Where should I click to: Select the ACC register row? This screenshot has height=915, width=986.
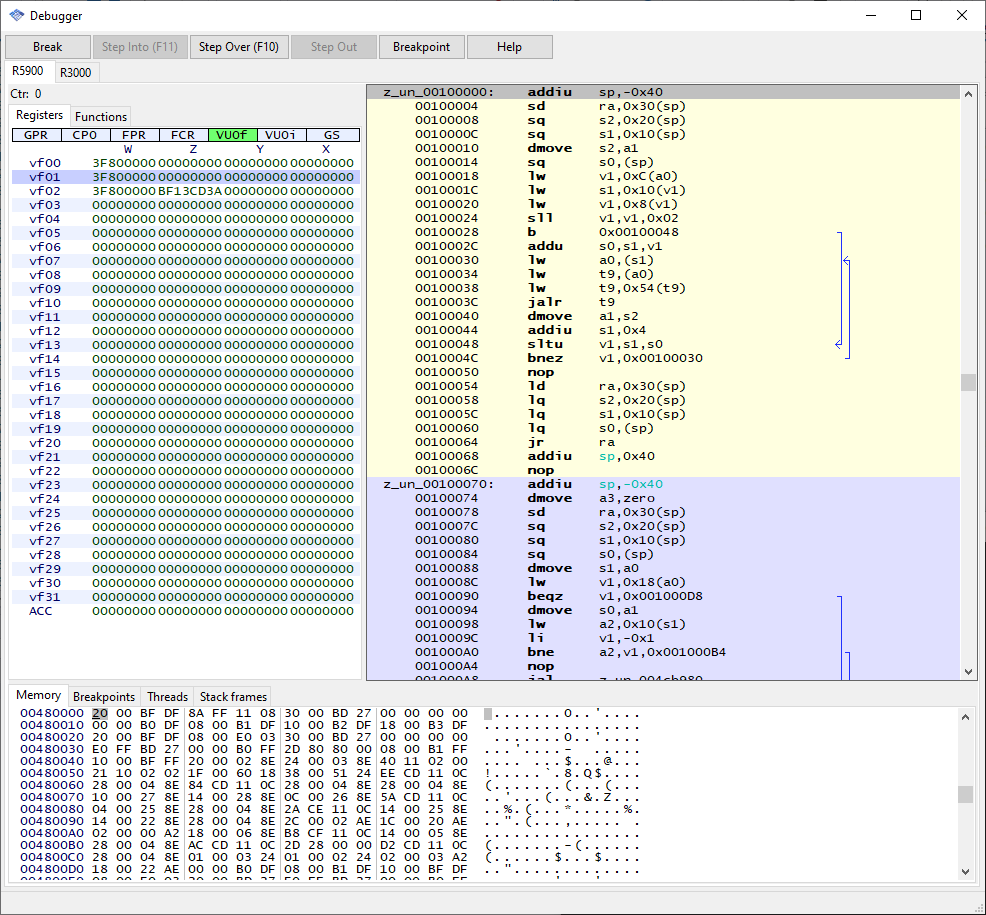186,611
